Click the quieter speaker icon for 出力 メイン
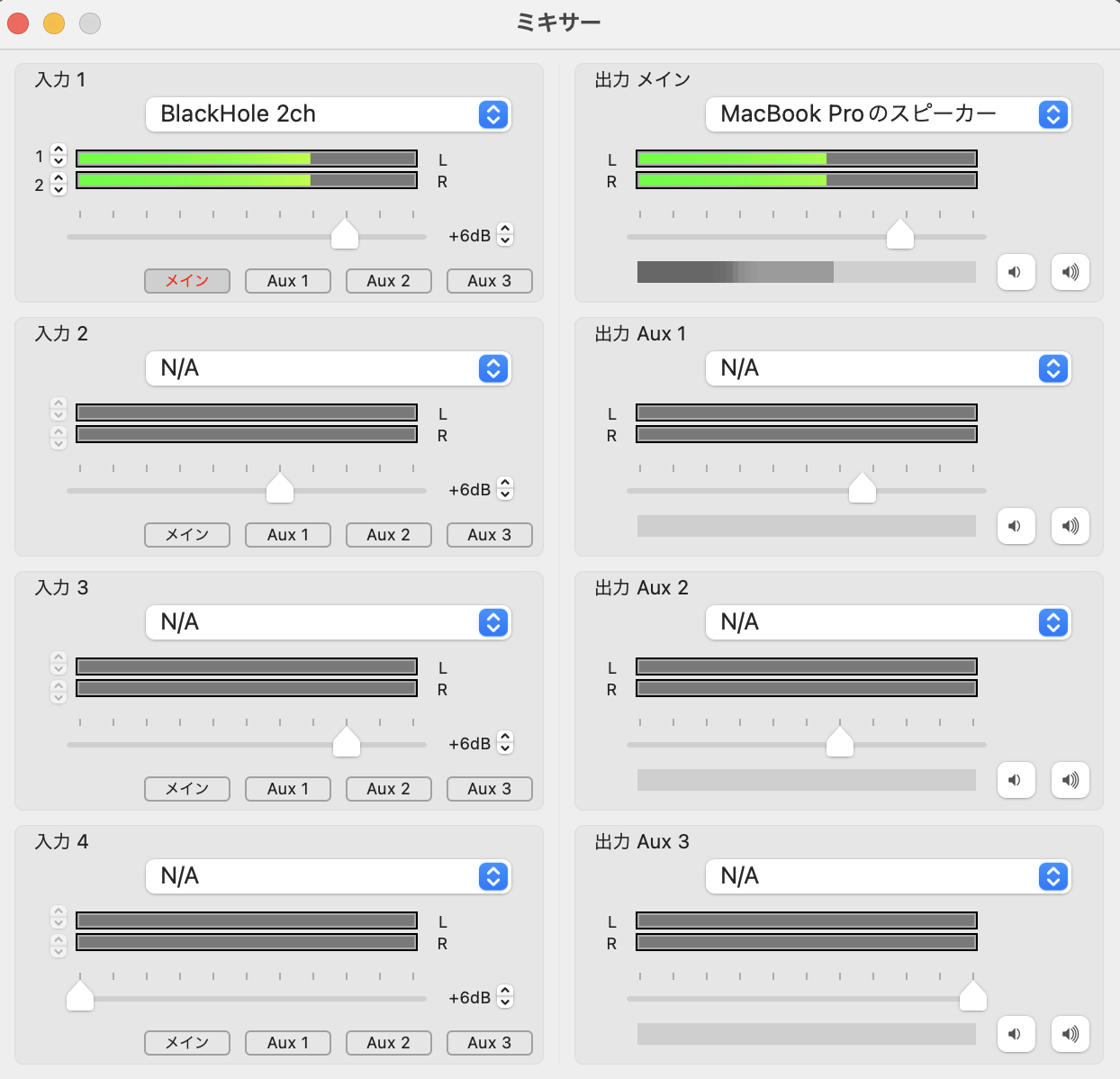The width and height of the screenshot is (1120, 1079). [1016, 272]
